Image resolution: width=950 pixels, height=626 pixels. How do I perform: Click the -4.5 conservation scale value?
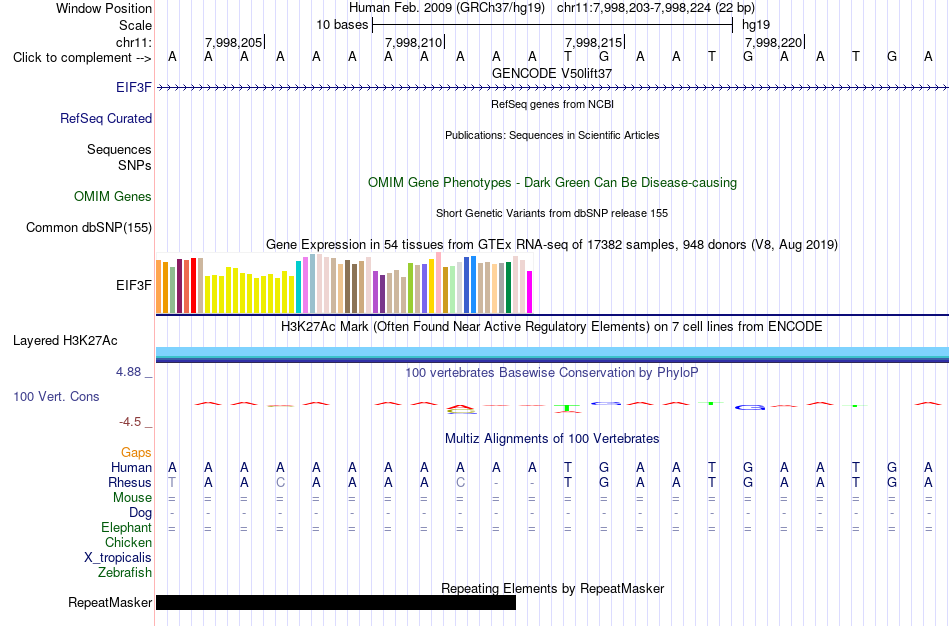coord(130,422)
